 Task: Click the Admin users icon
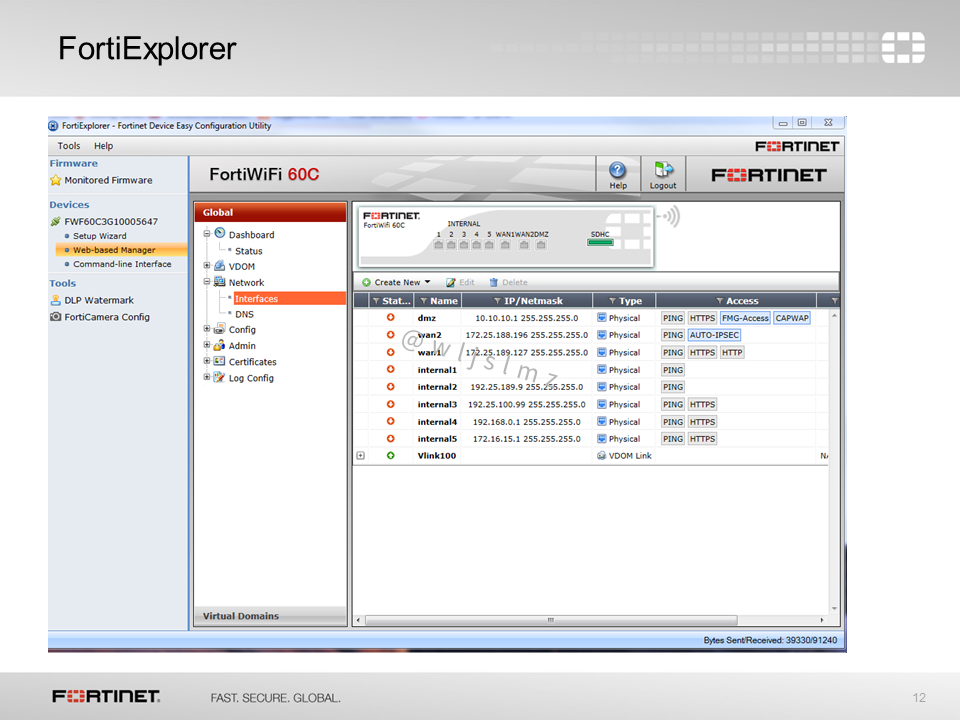(x=220, y=345)
